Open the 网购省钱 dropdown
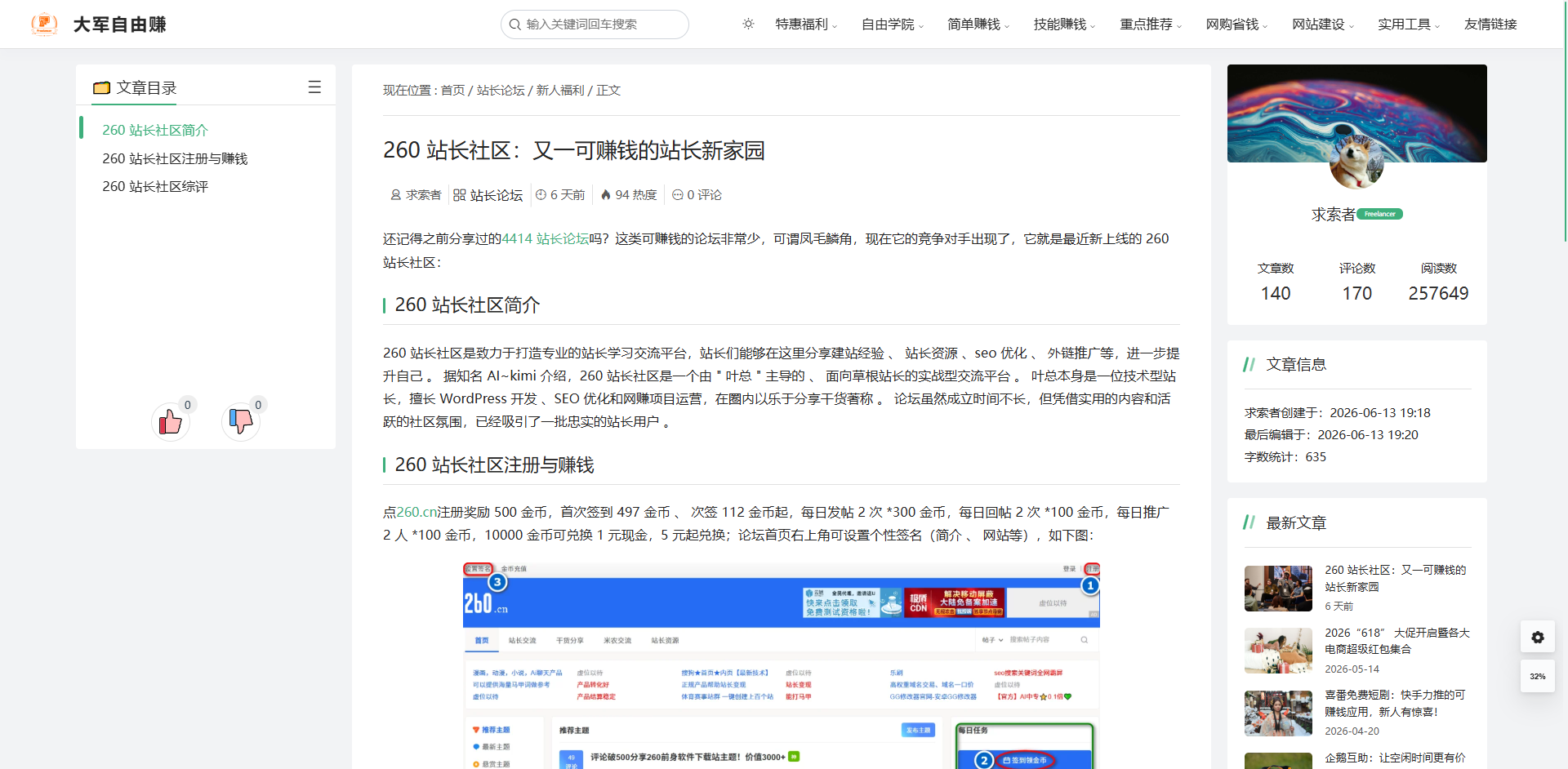Viewport: 1568px width, 769px height. pyautogui.click(x=1237, y=24)
